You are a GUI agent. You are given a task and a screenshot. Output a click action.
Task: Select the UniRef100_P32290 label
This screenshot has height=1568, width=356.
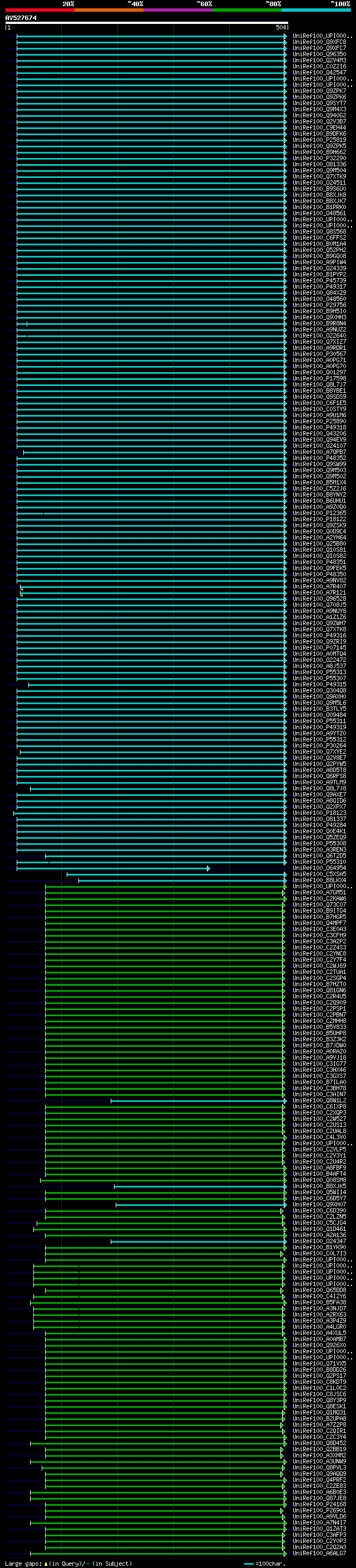tap(319, 159)
